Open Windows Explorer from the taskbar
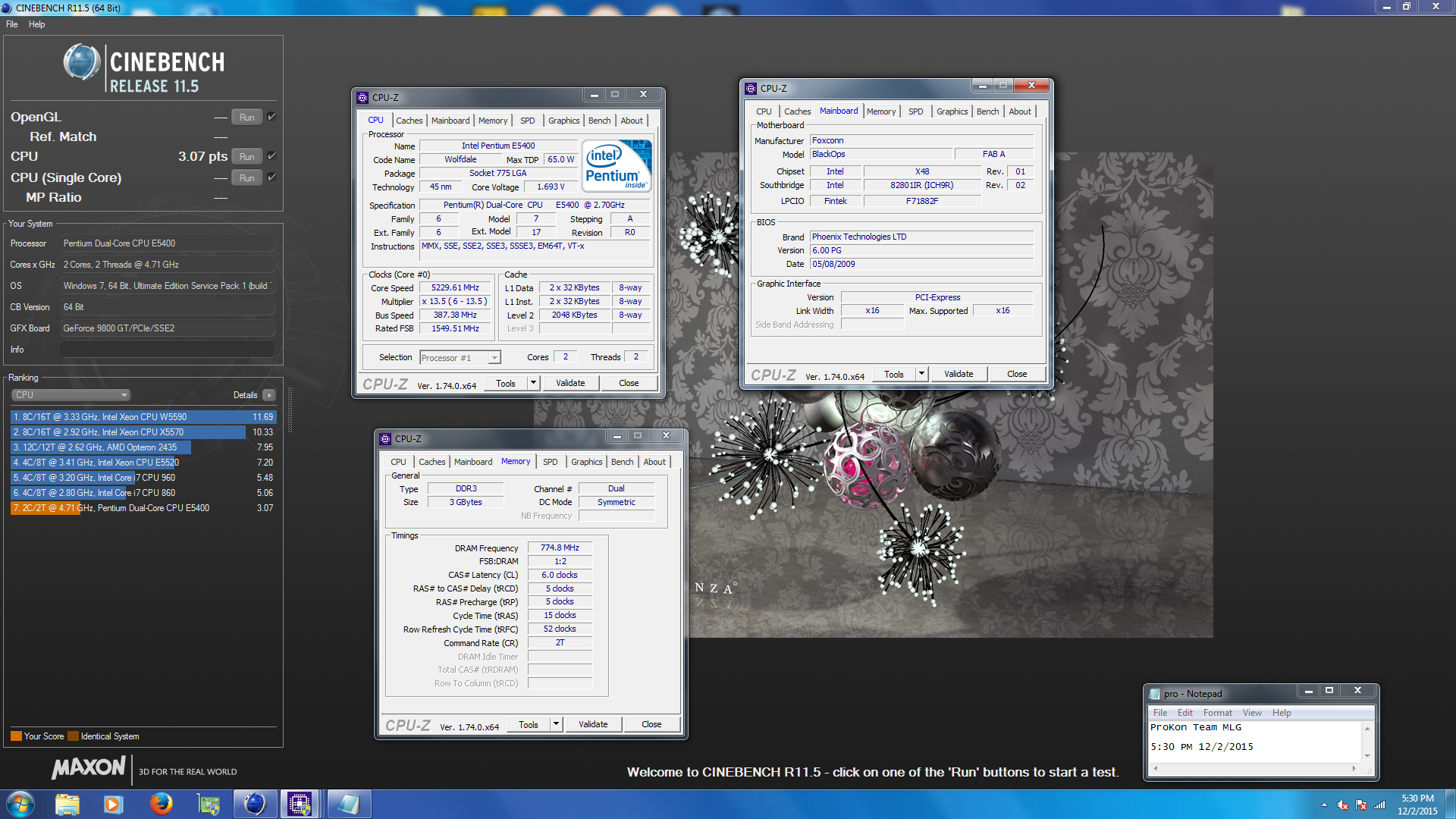 click(x=67, y=804)
